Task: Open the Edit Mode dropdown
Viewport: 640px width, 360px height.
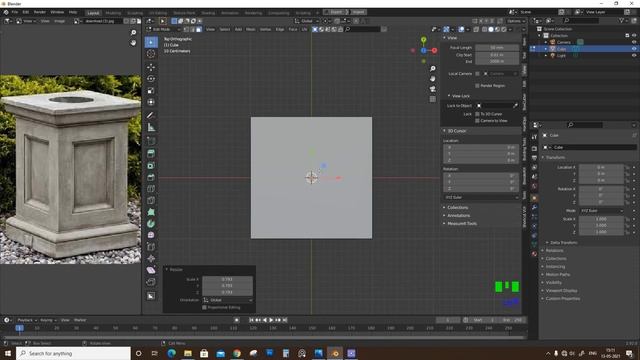Action: tap(163, 29)
